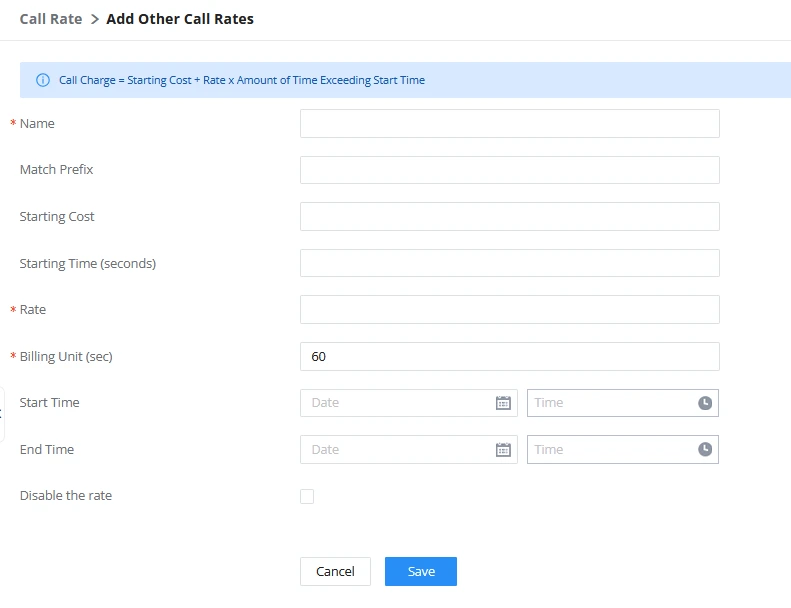
Task: Open the Start Time Date picker field
Action: pos(409,403)
